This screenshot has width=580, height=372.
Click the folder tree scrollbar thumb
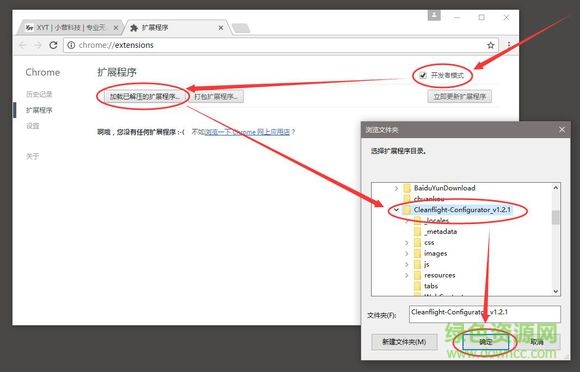pyautogui.click(x=556, y=217)
